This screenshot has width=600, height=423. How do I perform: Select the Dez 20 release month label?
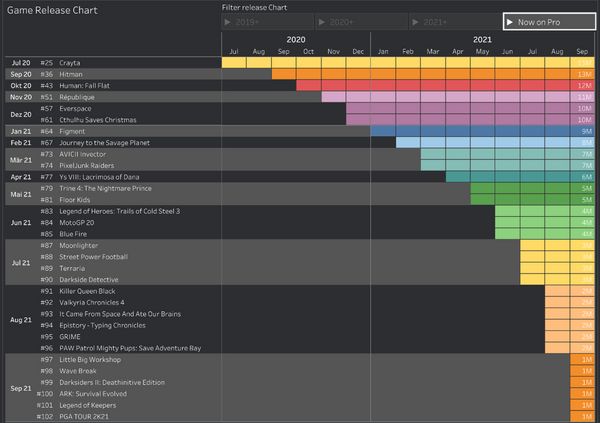[21, 114]
